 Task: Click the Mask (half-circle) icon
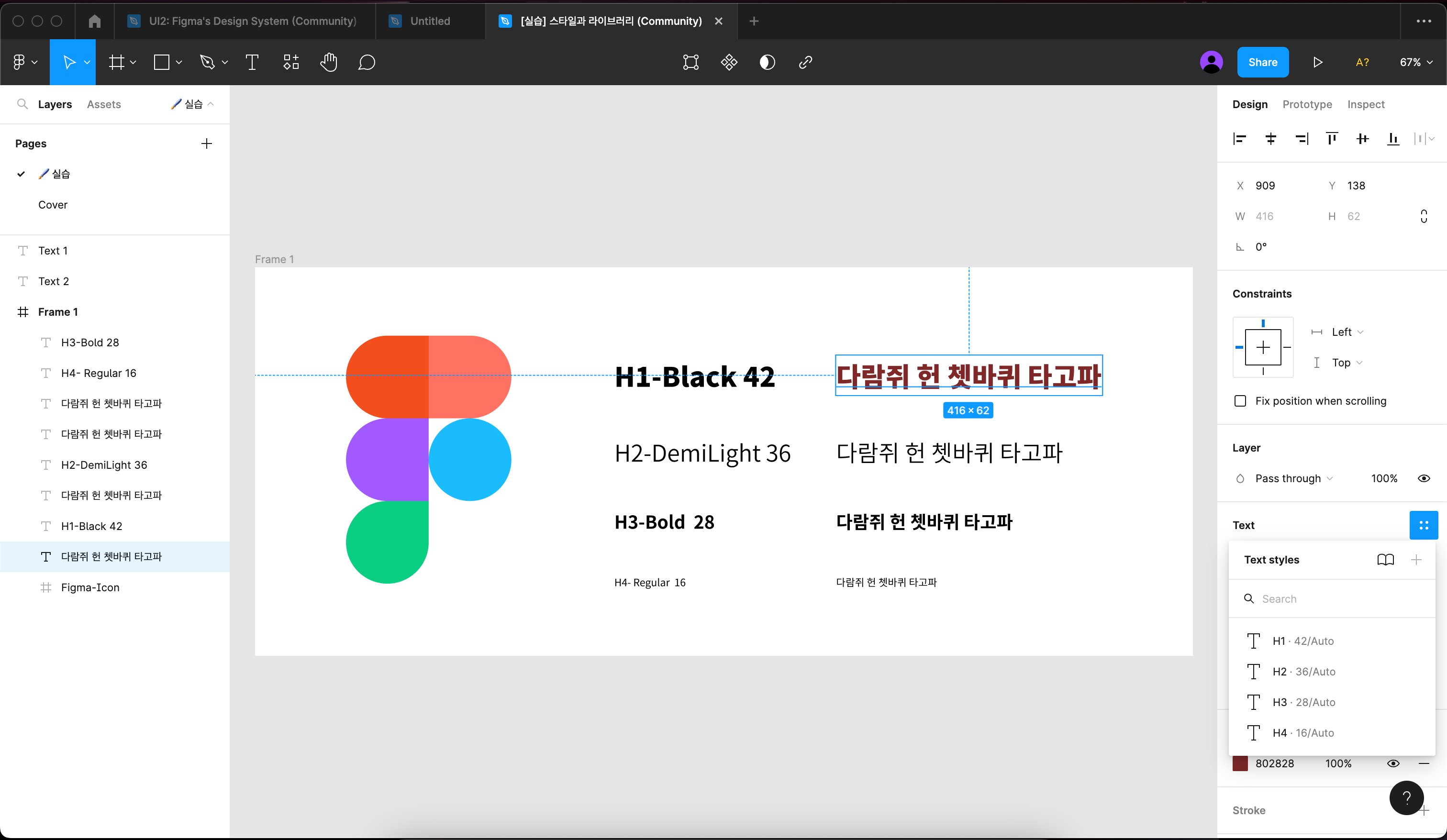click(767, 62)
